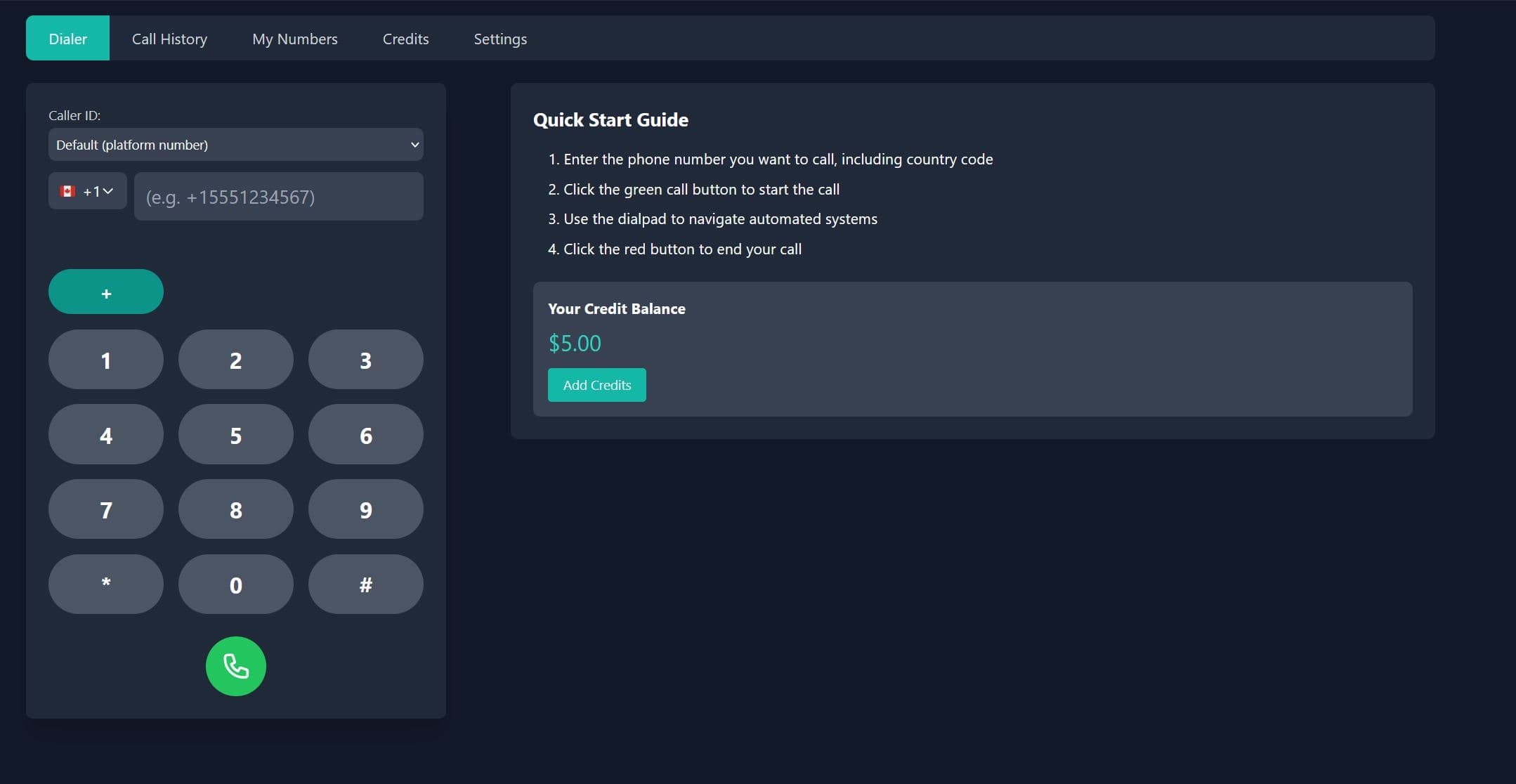Tap the star key on dialpad
Viewport: 1516px width, 784px height.
(106, 584)
